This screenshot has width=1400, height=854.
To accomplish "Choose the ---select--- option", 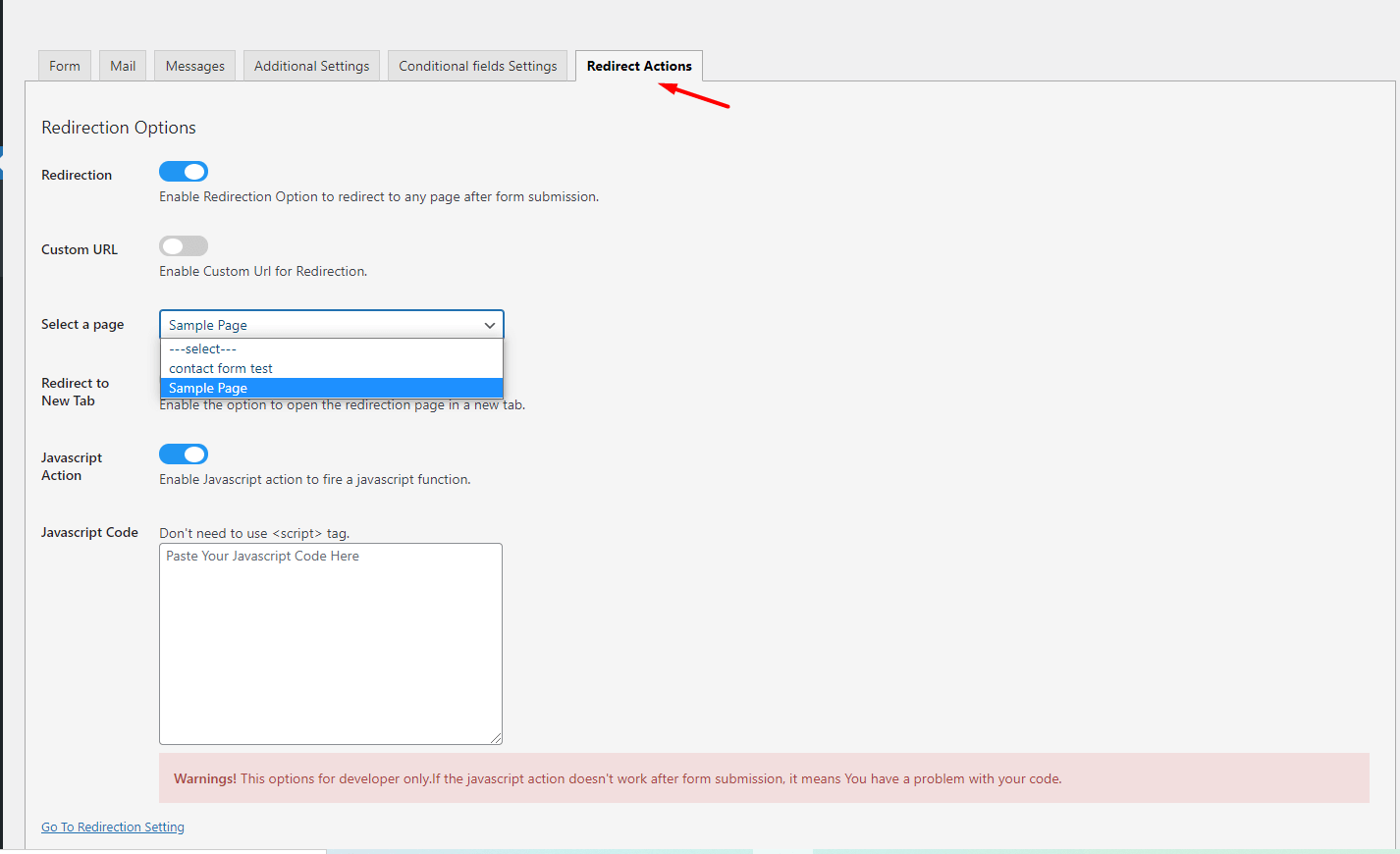I will tap(332, 348).
